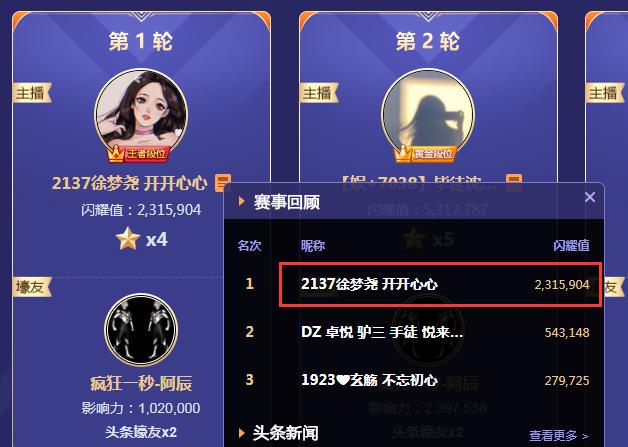Click the 疯狂一秒-阿辰 avatar
The image size is (628, 447).
coord(141,330)
